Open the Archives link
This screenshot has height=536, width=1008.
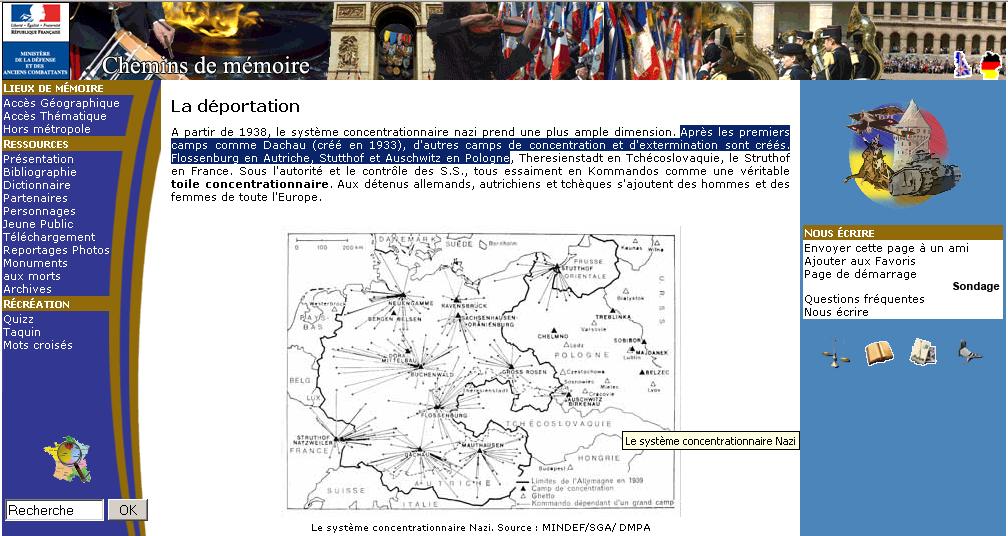(x=27, y=289)
